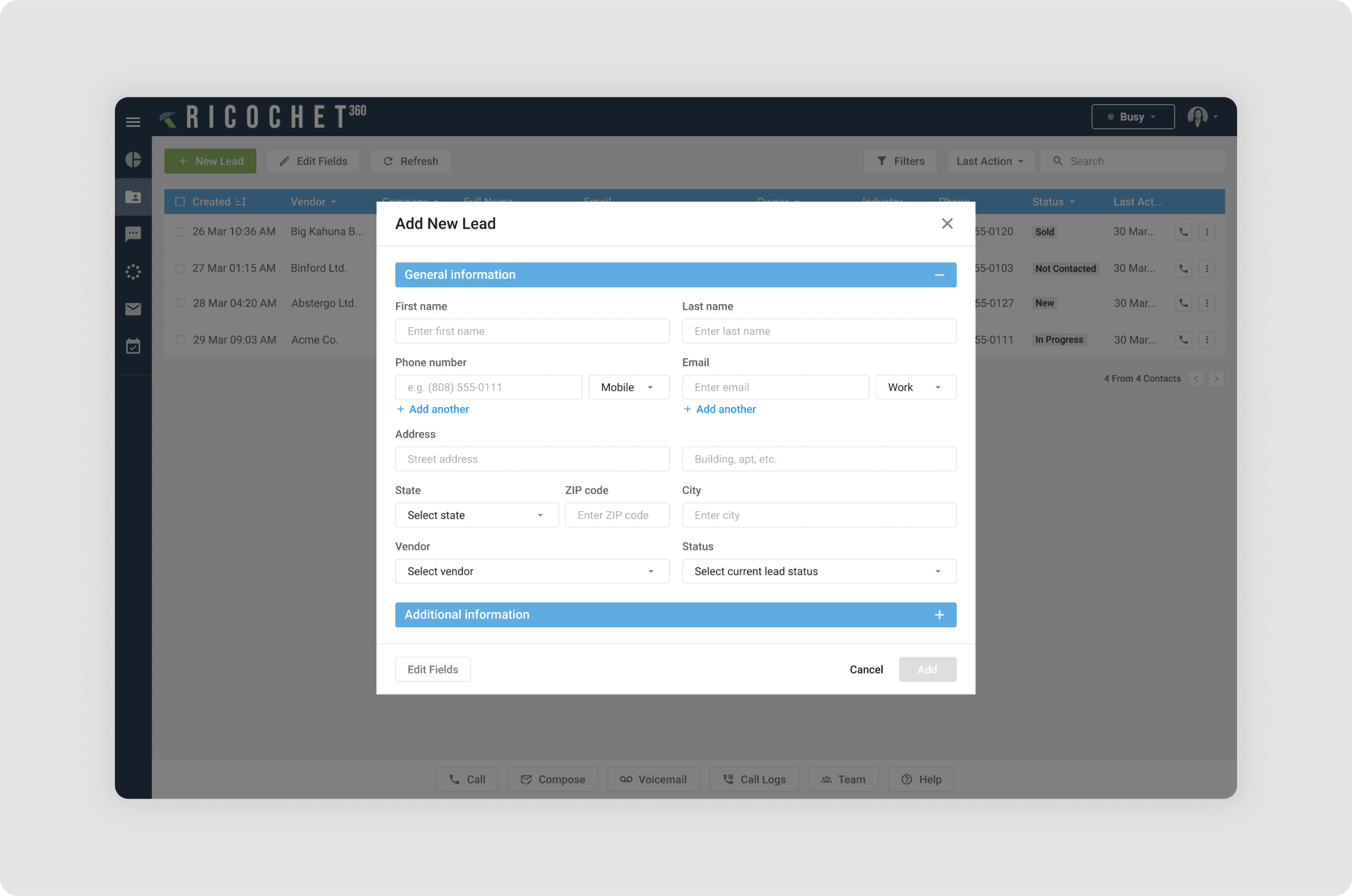The width and height of the screenshot is (1352, 896).
Task: Open the chat messages sidebar icon
Action: tap(133, 234)
